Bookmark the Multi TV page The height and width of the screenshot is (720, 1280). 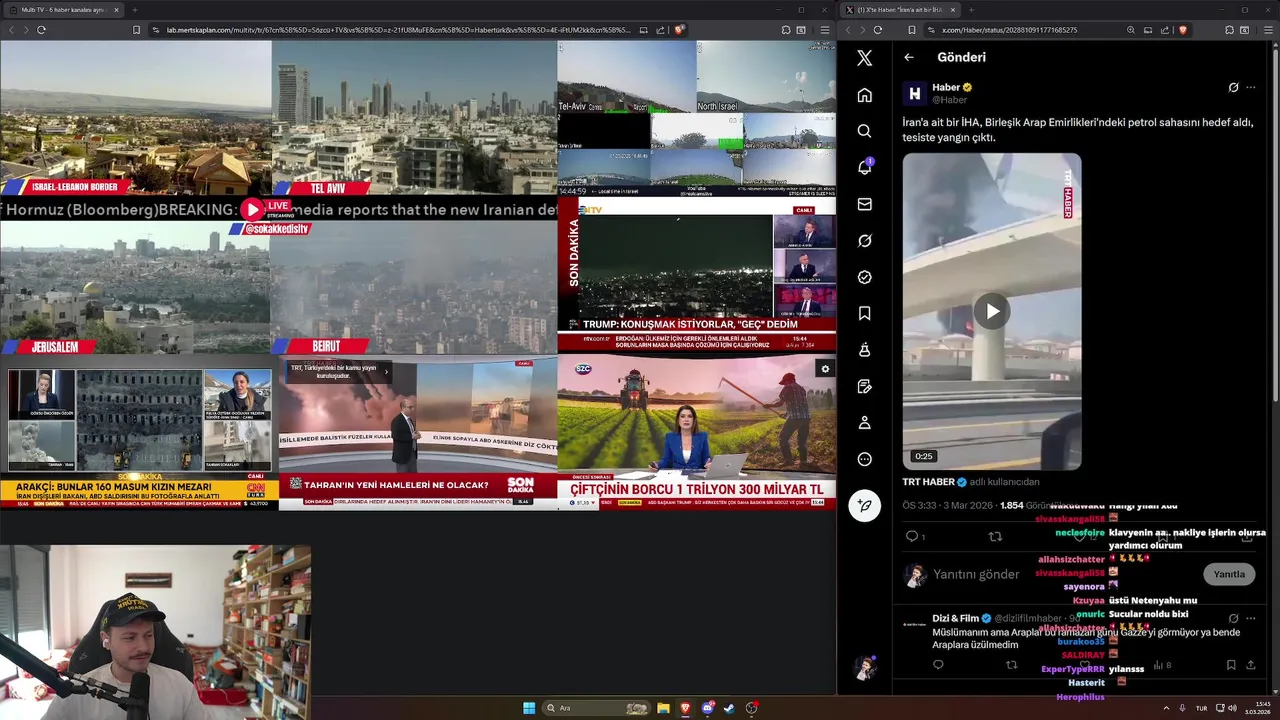tap(137, 30)
